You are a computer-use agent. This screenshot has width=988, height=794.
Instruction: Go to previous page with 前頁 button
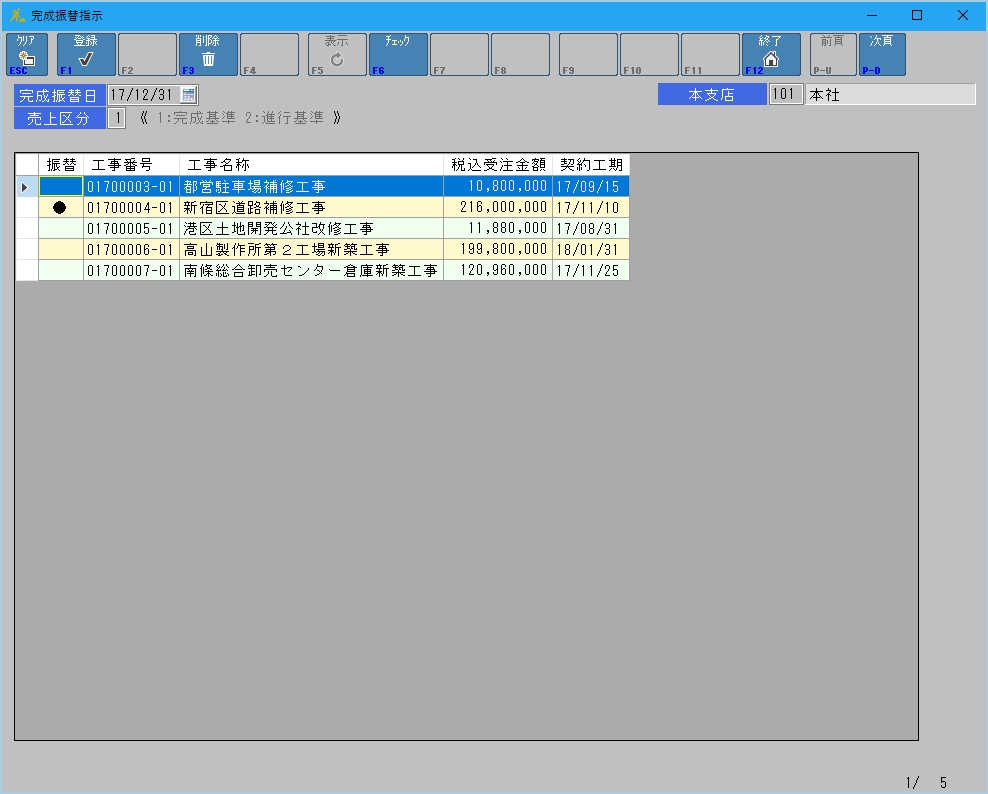tap(832, 55)
